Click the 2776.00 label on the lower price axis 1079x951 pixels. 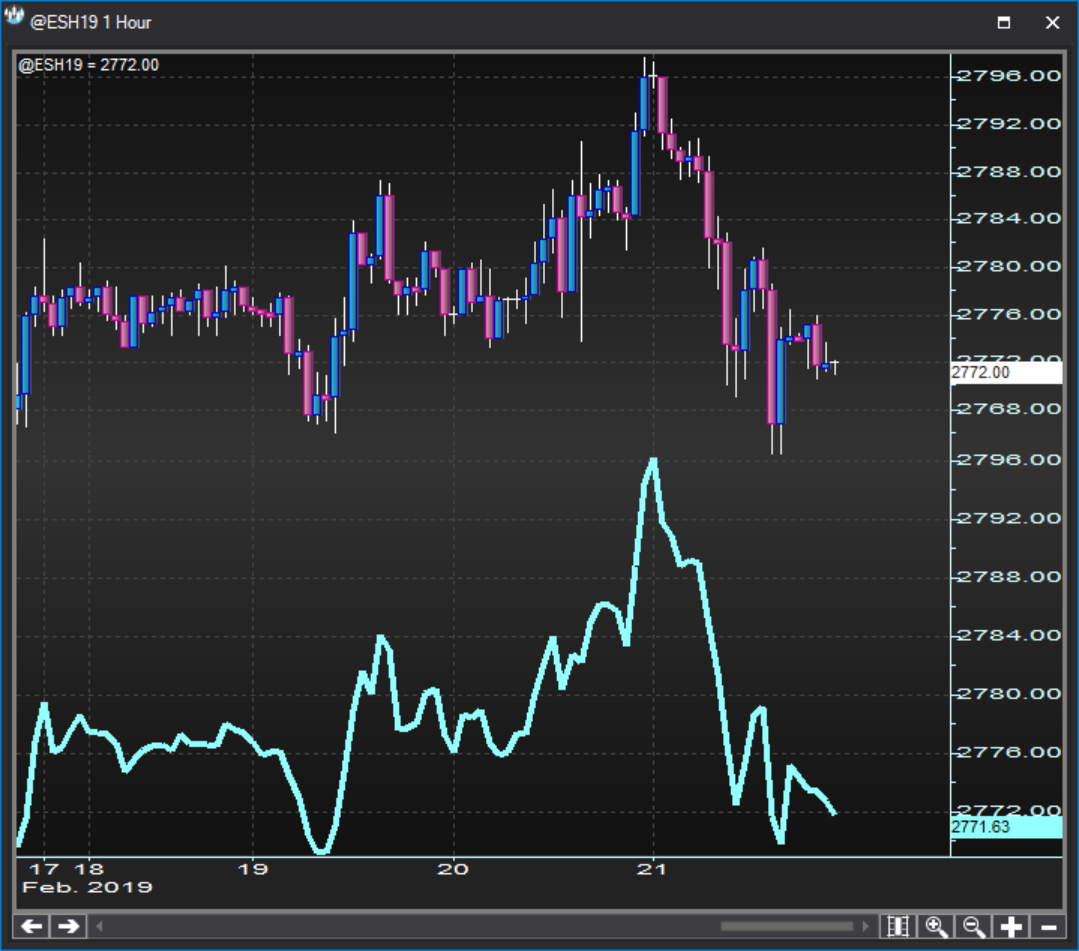[1009, 752]
